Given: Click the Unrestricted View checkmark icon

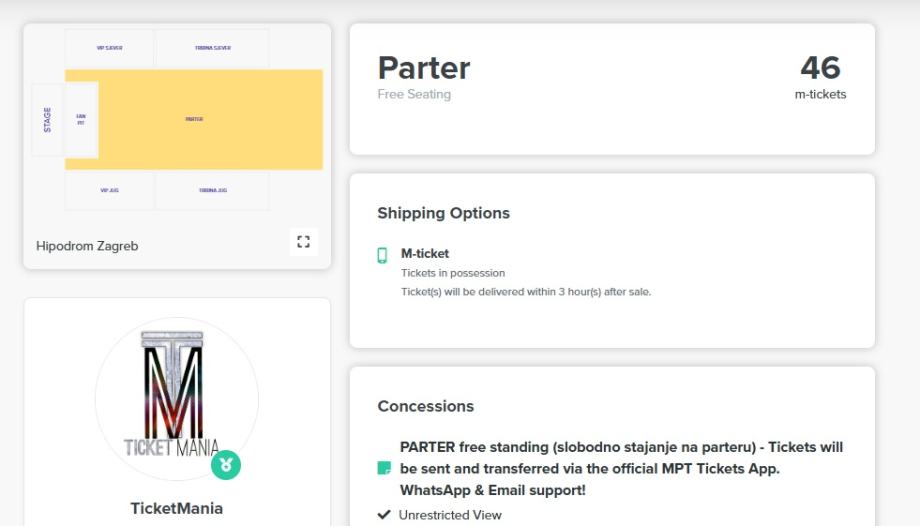Looking at the screenshot, I should pyautogui.click(x=383, y=515).
